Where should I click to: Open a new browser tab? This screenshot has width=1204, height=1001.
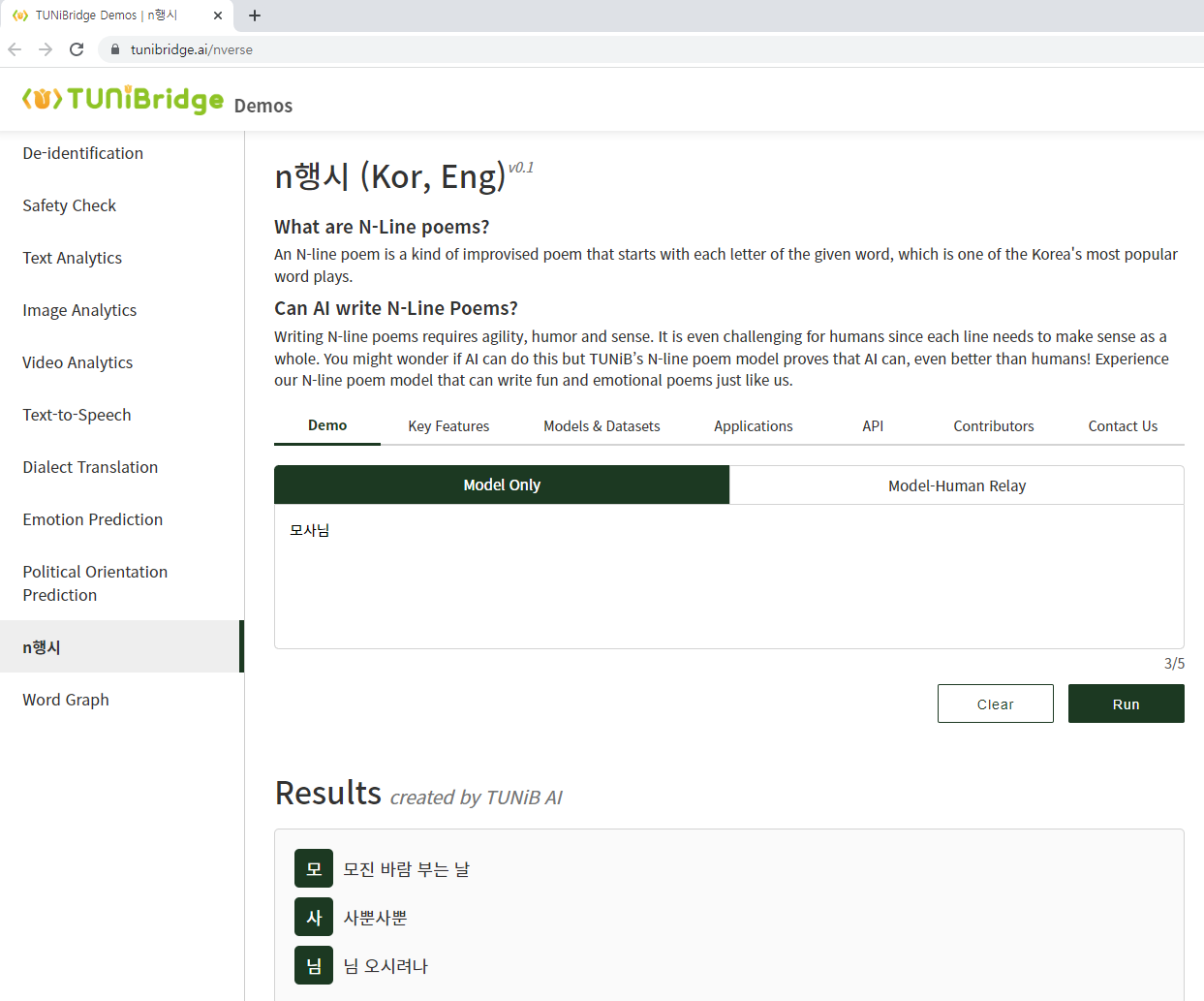[x=255, y=16]
